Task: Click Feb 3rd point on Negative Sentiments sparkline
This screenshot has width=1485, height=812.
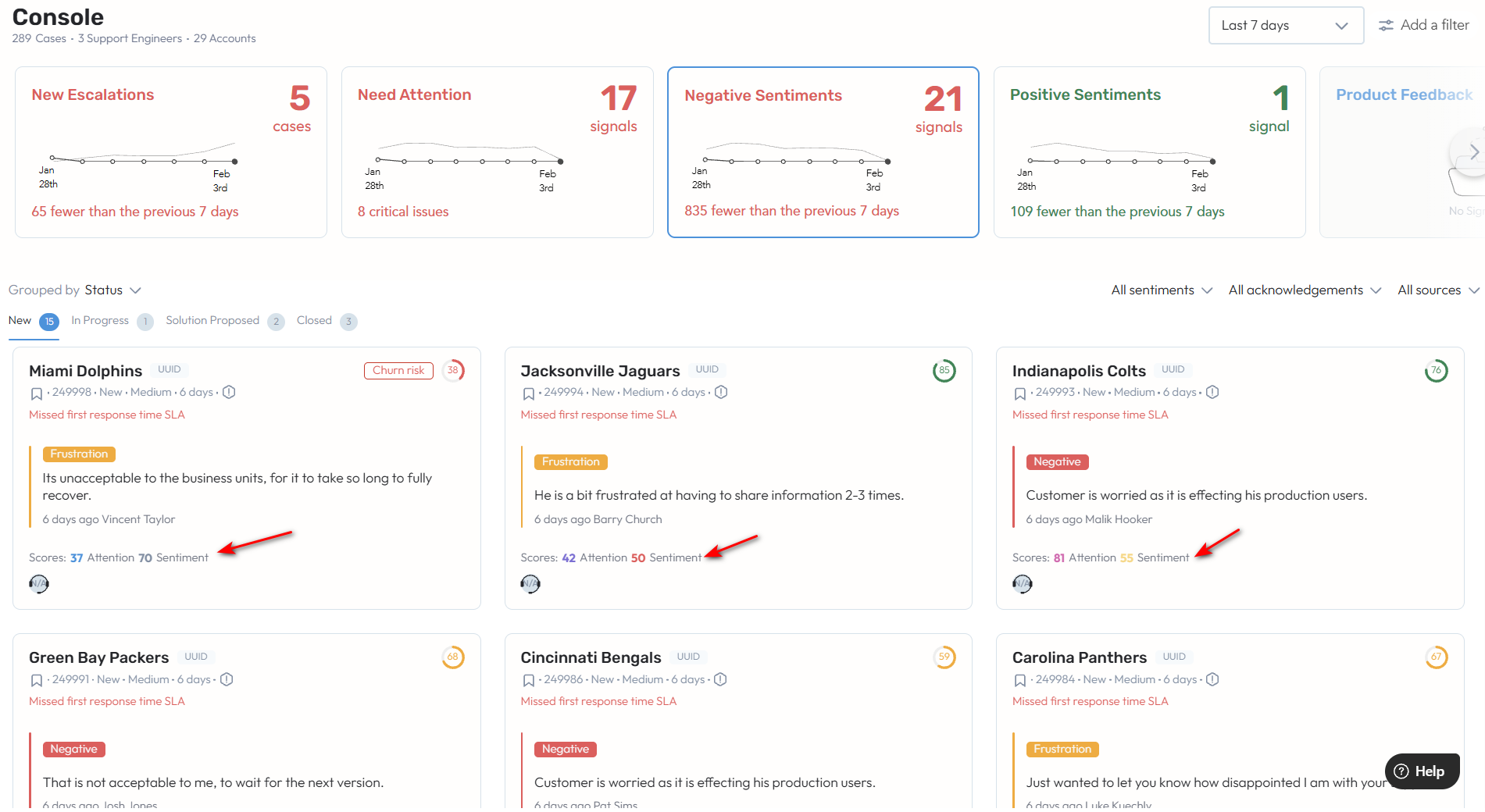Action: [887, 162]
